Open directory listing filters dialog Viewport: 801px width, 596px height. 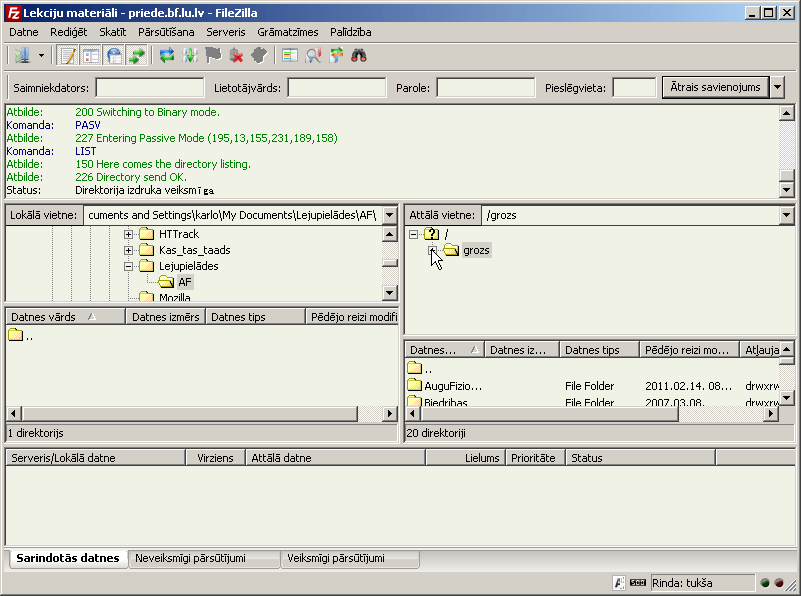pyautogui.click(x=290, y=55)
